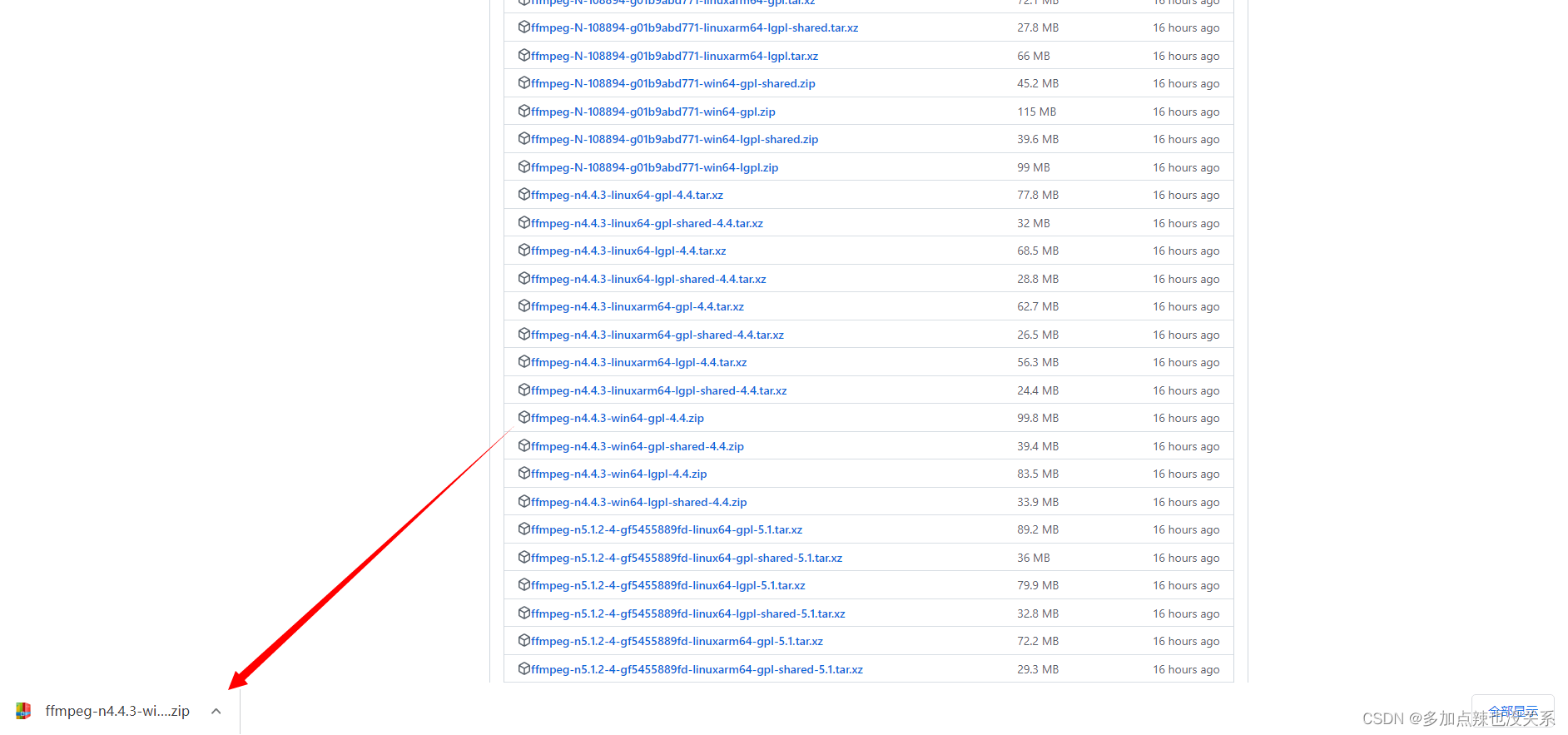Click package icon beside N-108894 win64-lgpl-shared.zip
1568x735 pixels.
coord(524,138)
